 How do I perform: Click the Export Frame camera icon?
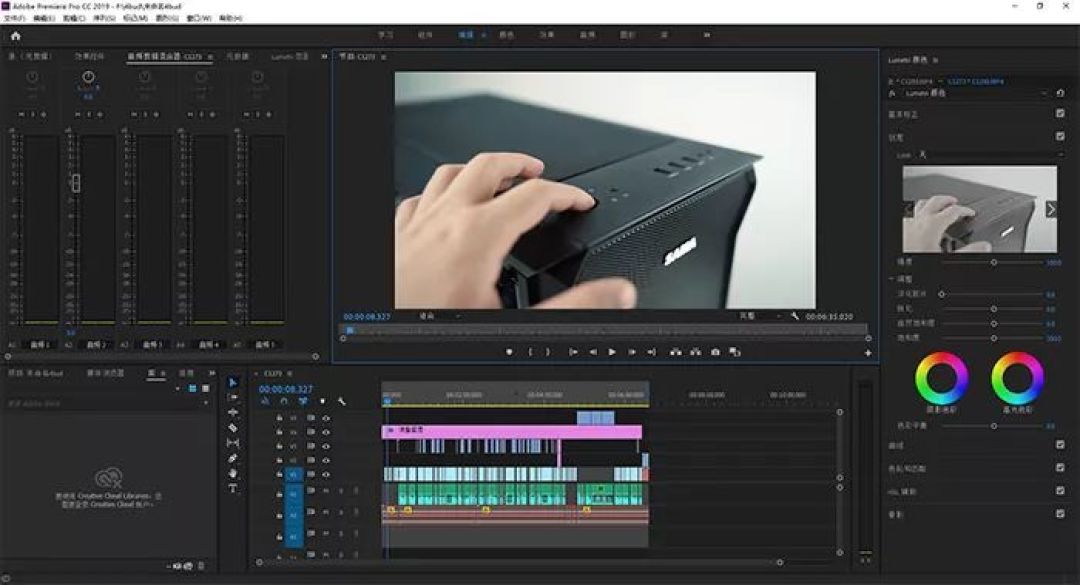click(715, 352)
